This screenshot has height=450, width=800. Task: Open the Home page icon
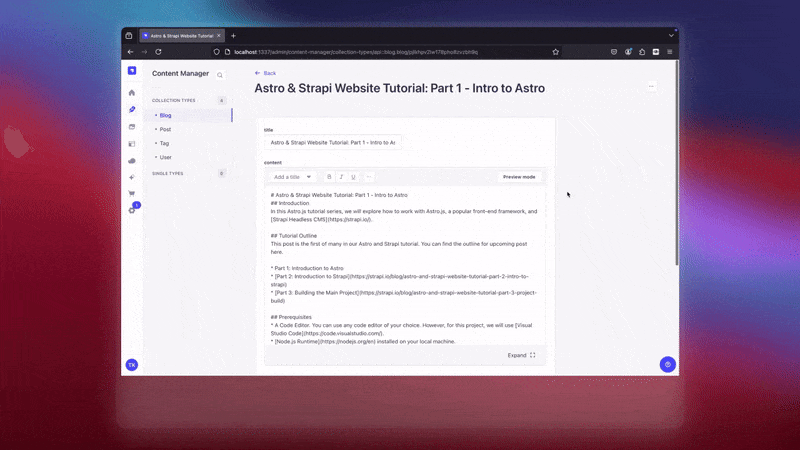point(132,93)
